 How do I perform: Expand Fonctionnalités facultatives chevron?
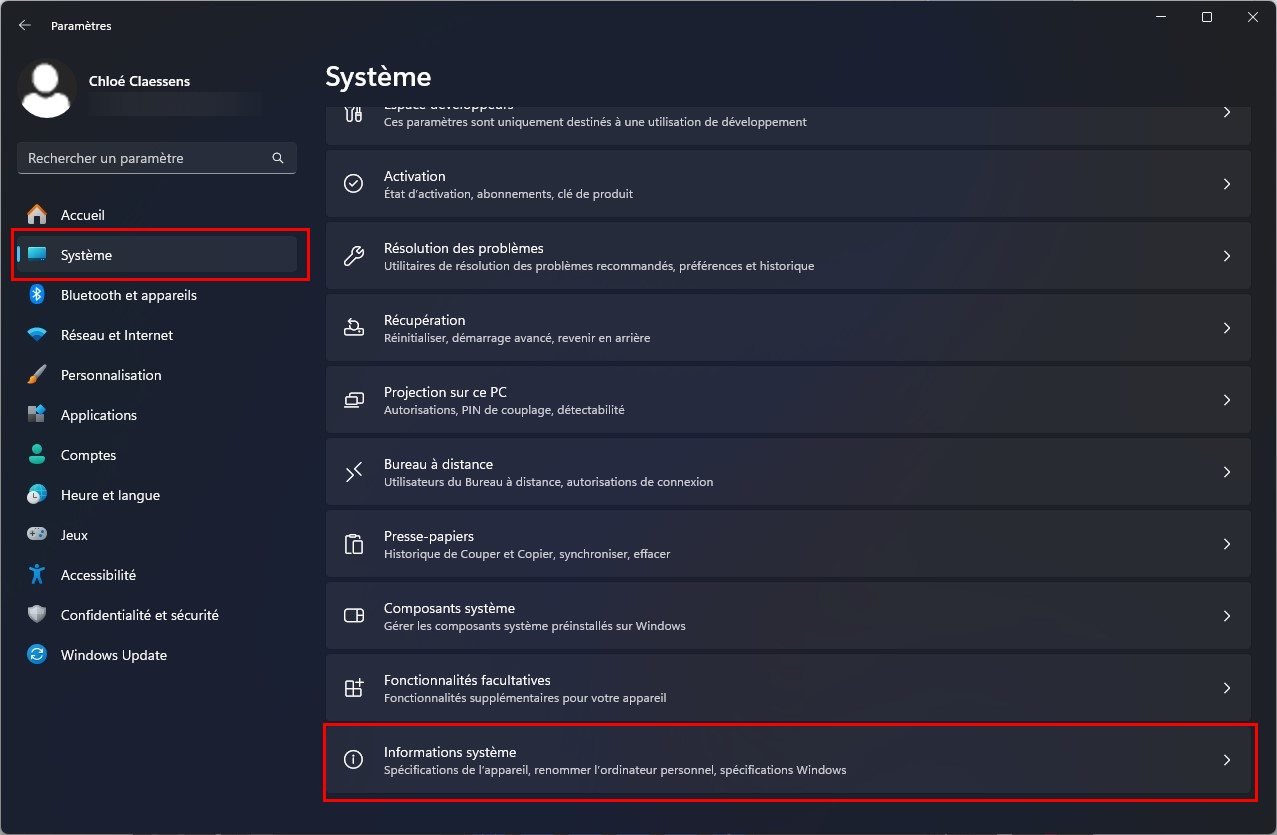(x=1227, y=688)
